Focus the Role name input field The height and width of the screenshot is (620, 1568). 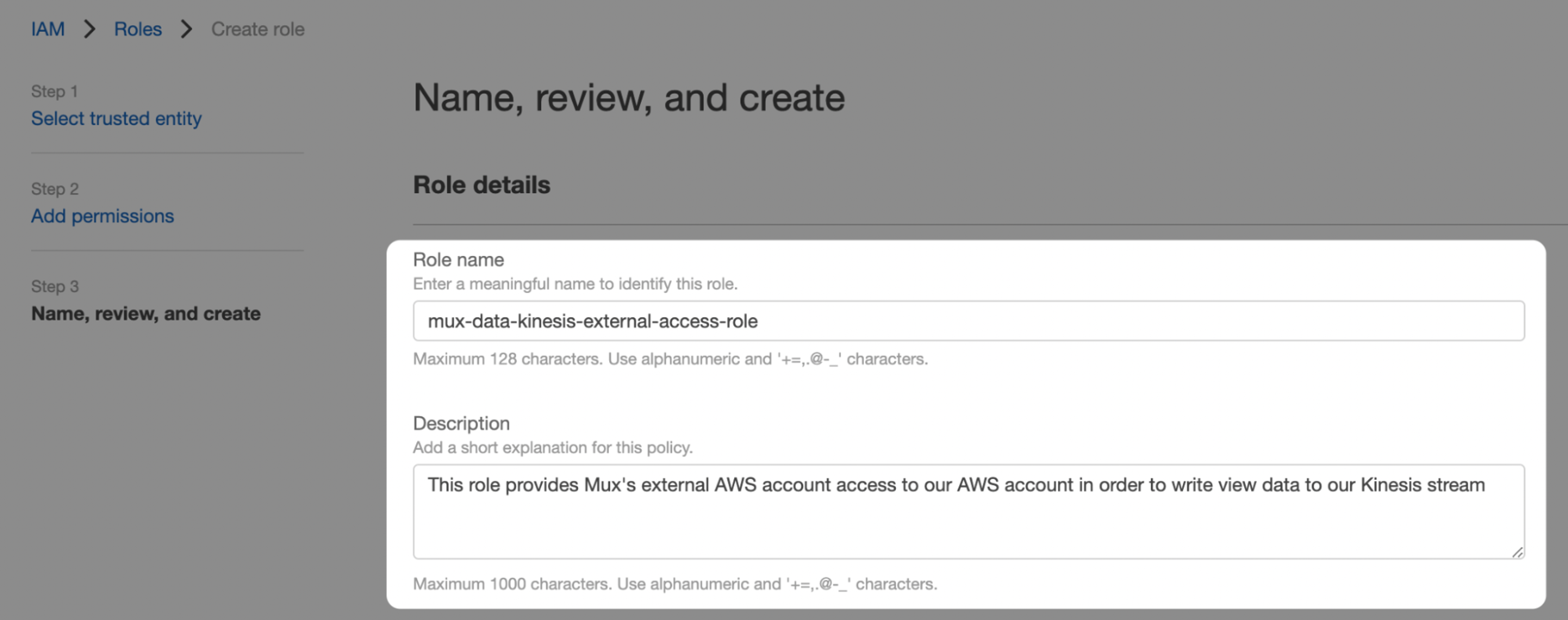tap(969, 321)
